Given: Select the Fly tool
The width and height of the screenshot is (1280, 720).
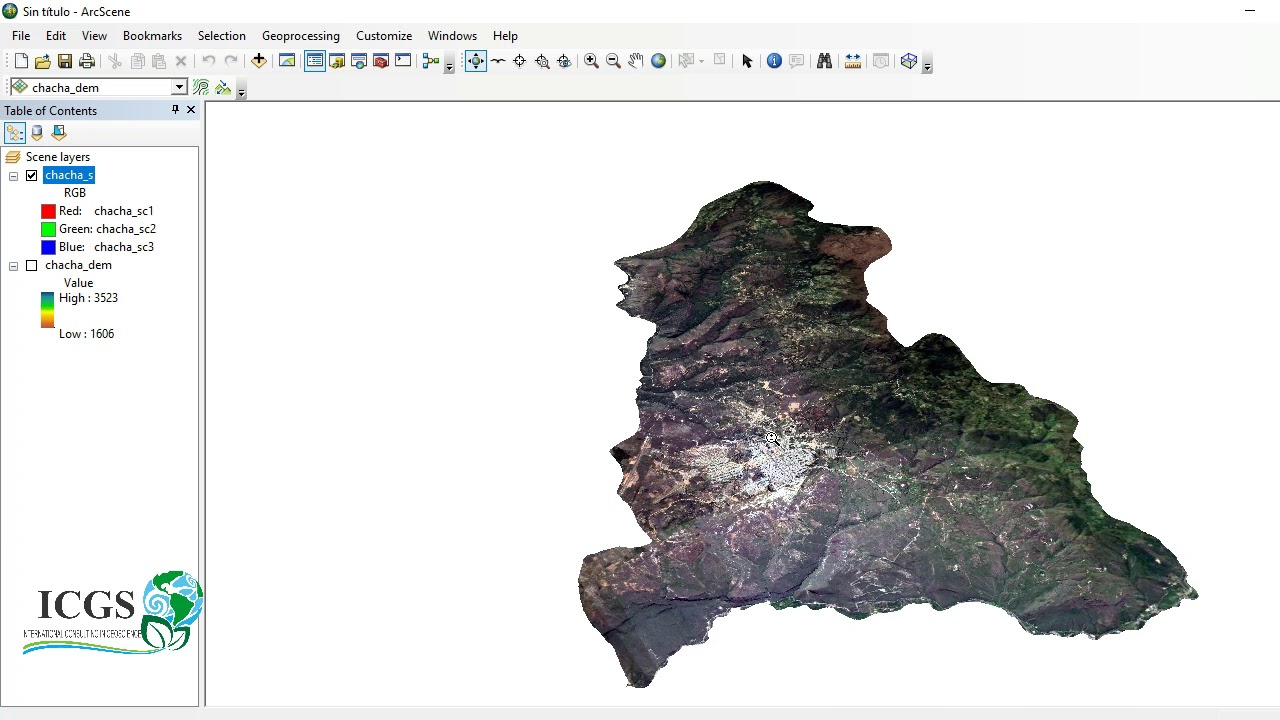Looking at the screenshot, I should (x=498, y=61).
